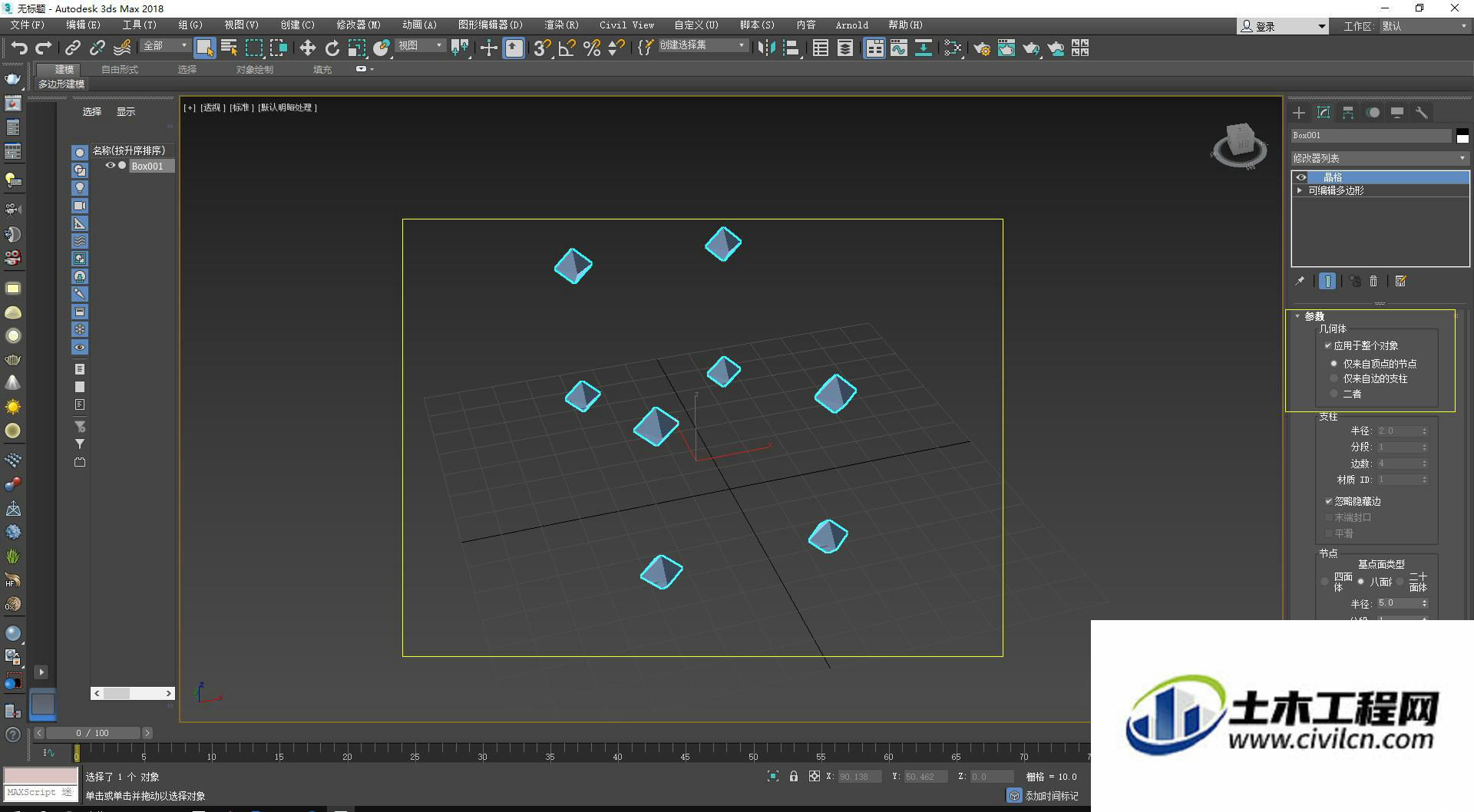The height and width of the screenshot is (812, 1474).
Task: Open the Utilities wrench panel
Action: coord(1422,113)
